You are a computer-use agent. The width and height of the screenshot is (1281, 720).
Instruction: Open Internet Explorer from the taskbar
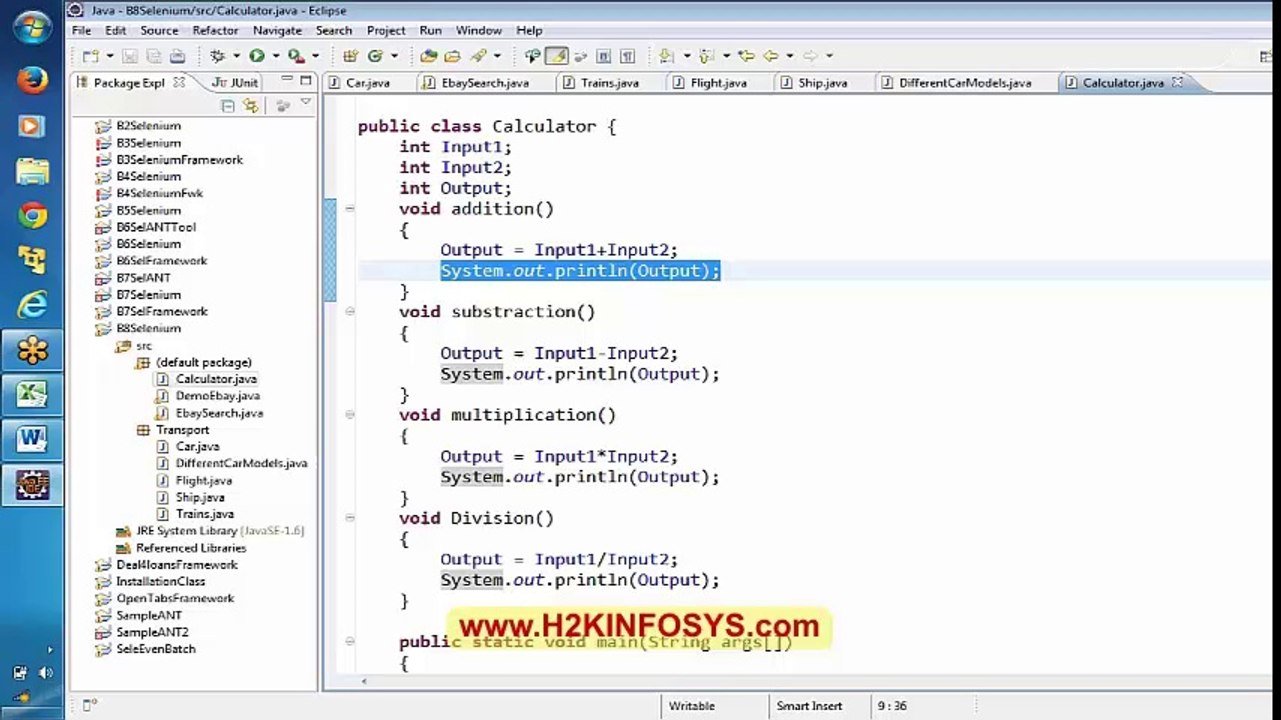tap(32, 304)
